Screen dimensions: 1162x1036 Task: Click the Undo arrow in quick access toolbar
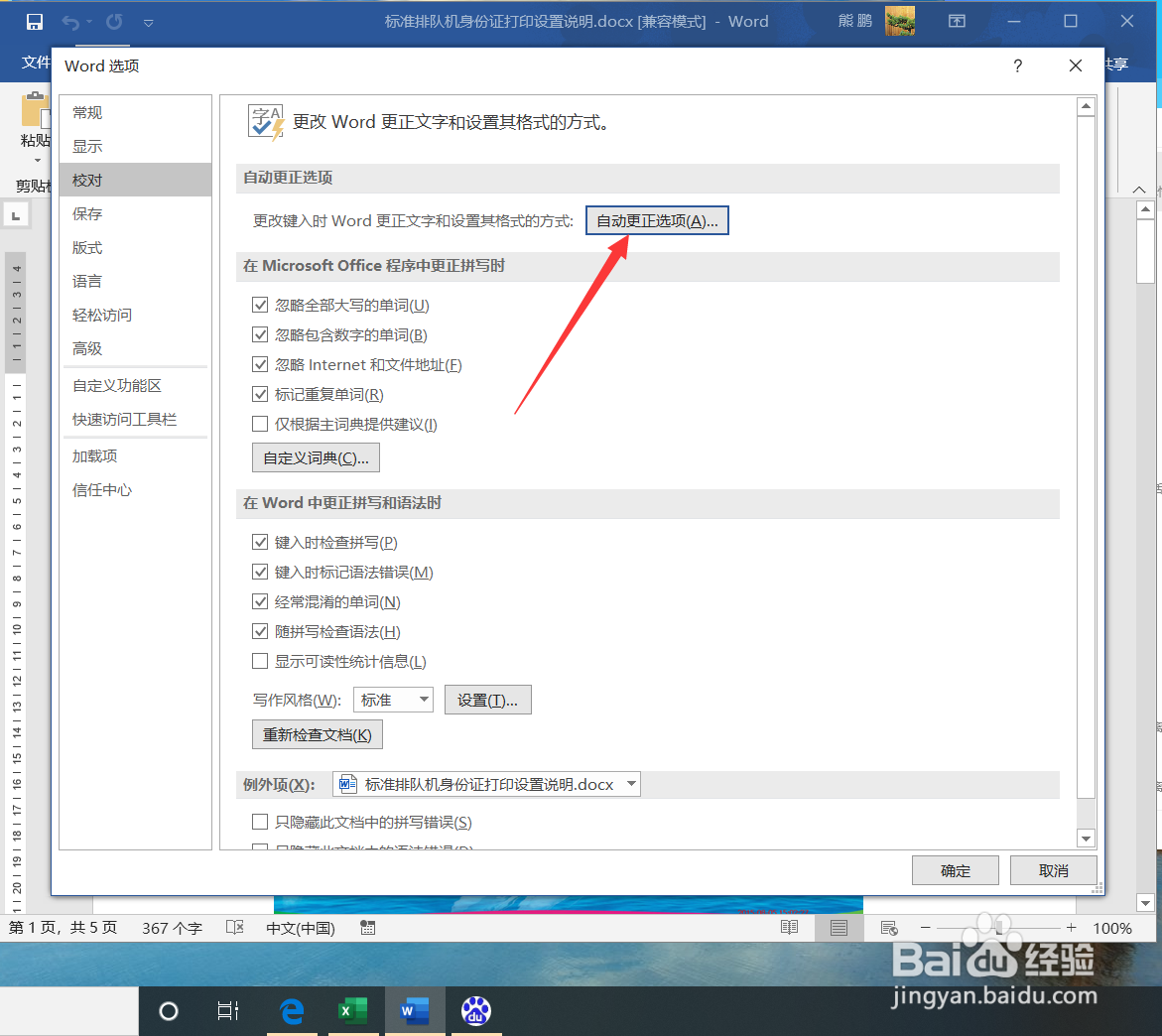click(70, 22)
